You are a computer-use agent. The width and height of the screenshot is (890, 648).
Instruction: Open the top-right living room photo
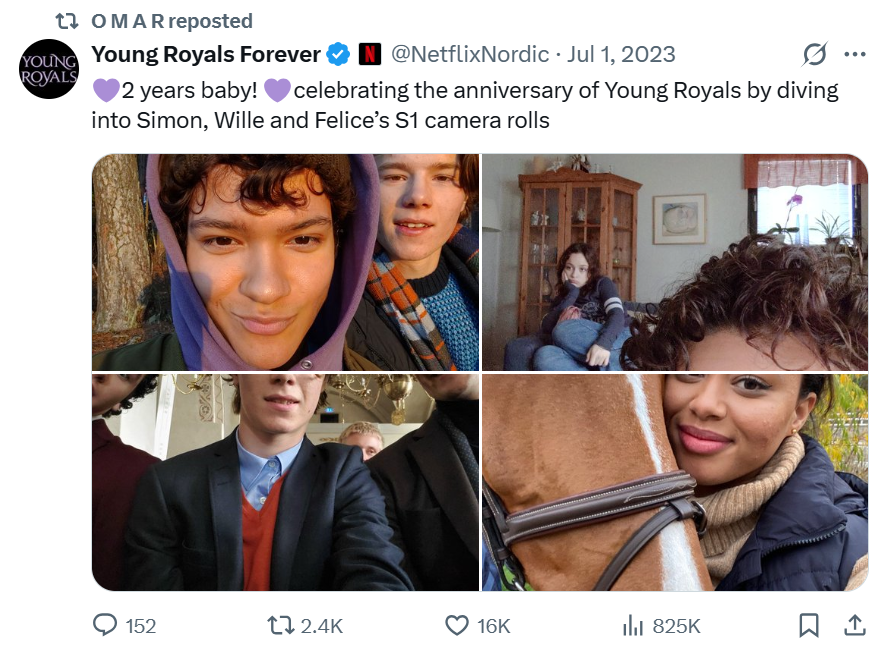pyautogui.click(x=675, y=262)
